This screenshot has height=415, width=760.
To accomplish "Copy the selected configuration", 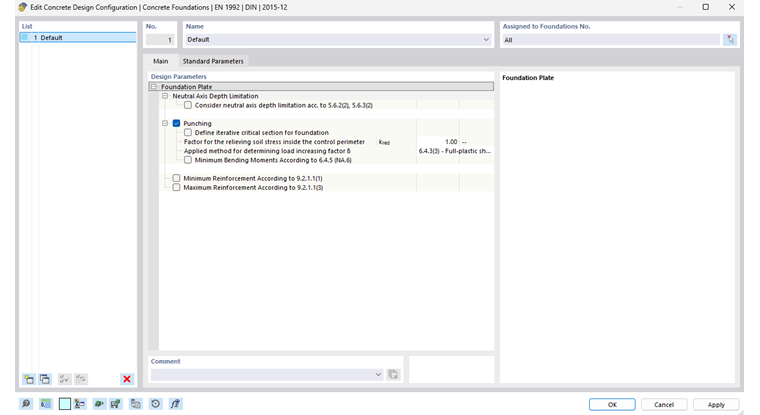I will click(45, 379).
